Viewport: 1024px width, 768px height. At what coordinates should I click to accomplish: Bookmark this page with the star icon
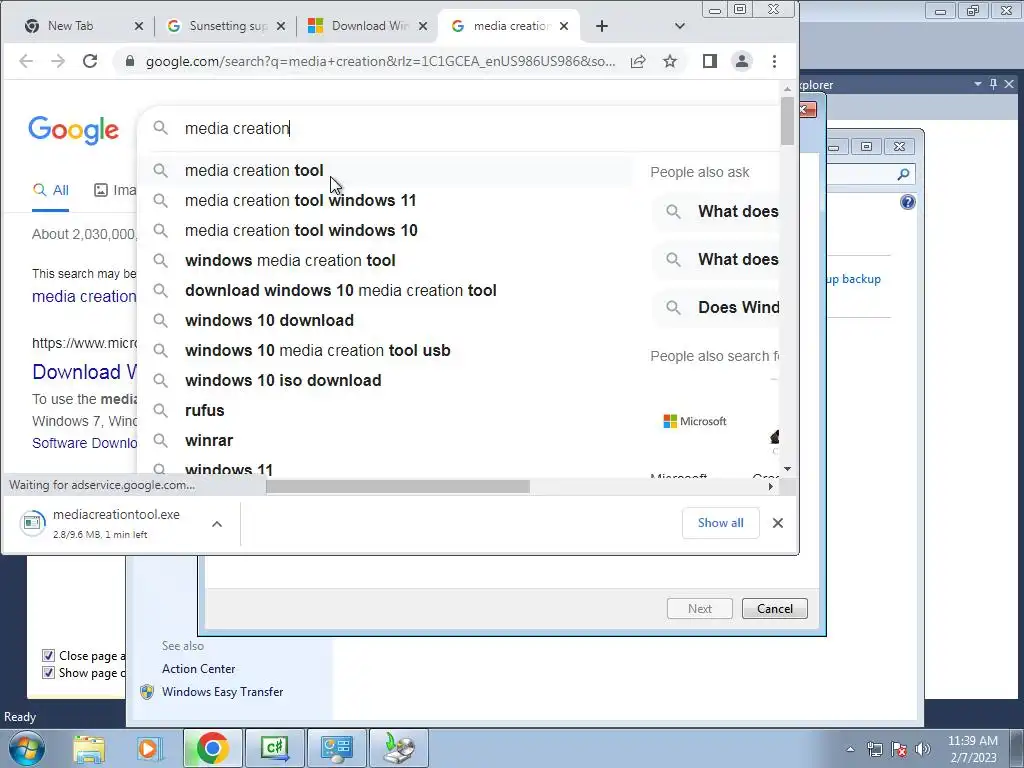click(x=670, y=61)
